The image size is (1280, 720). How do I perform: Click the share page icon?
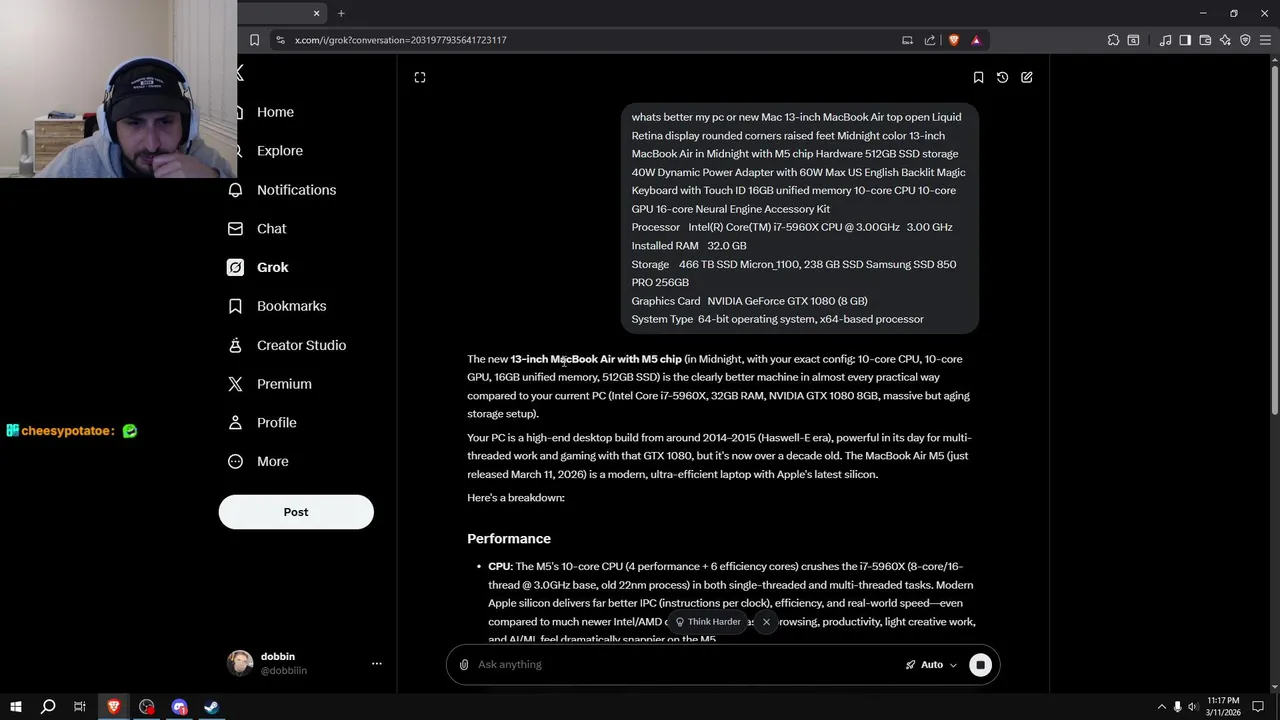click(x=930, y=40)
